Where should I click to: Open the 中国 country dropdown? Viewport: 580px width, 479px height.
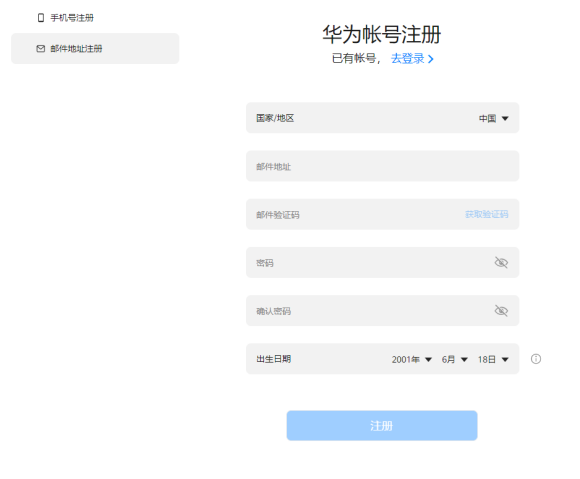pyautogui.click(x=494, y=118)
